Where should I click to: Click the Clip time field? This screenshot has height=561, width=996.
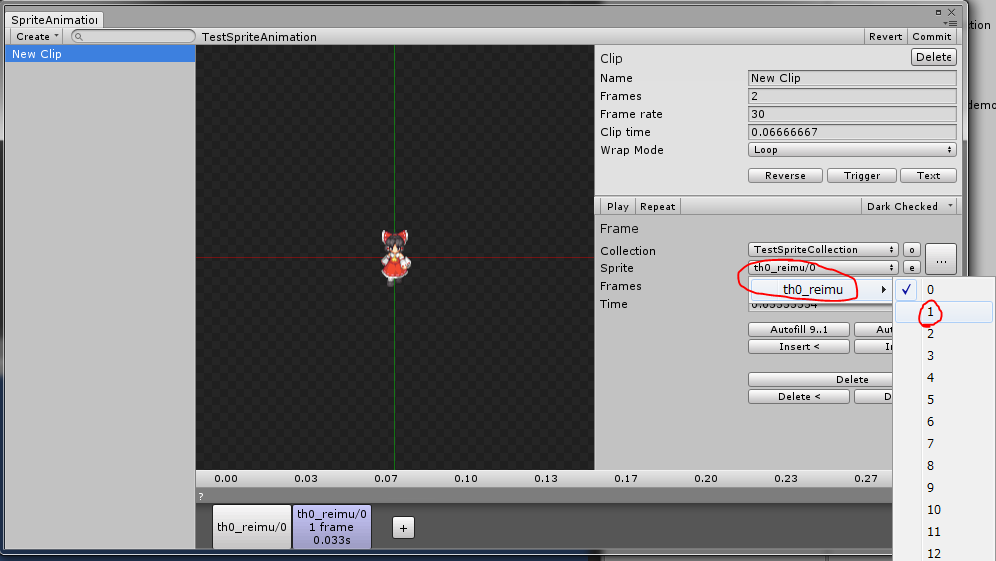point(852,132)
